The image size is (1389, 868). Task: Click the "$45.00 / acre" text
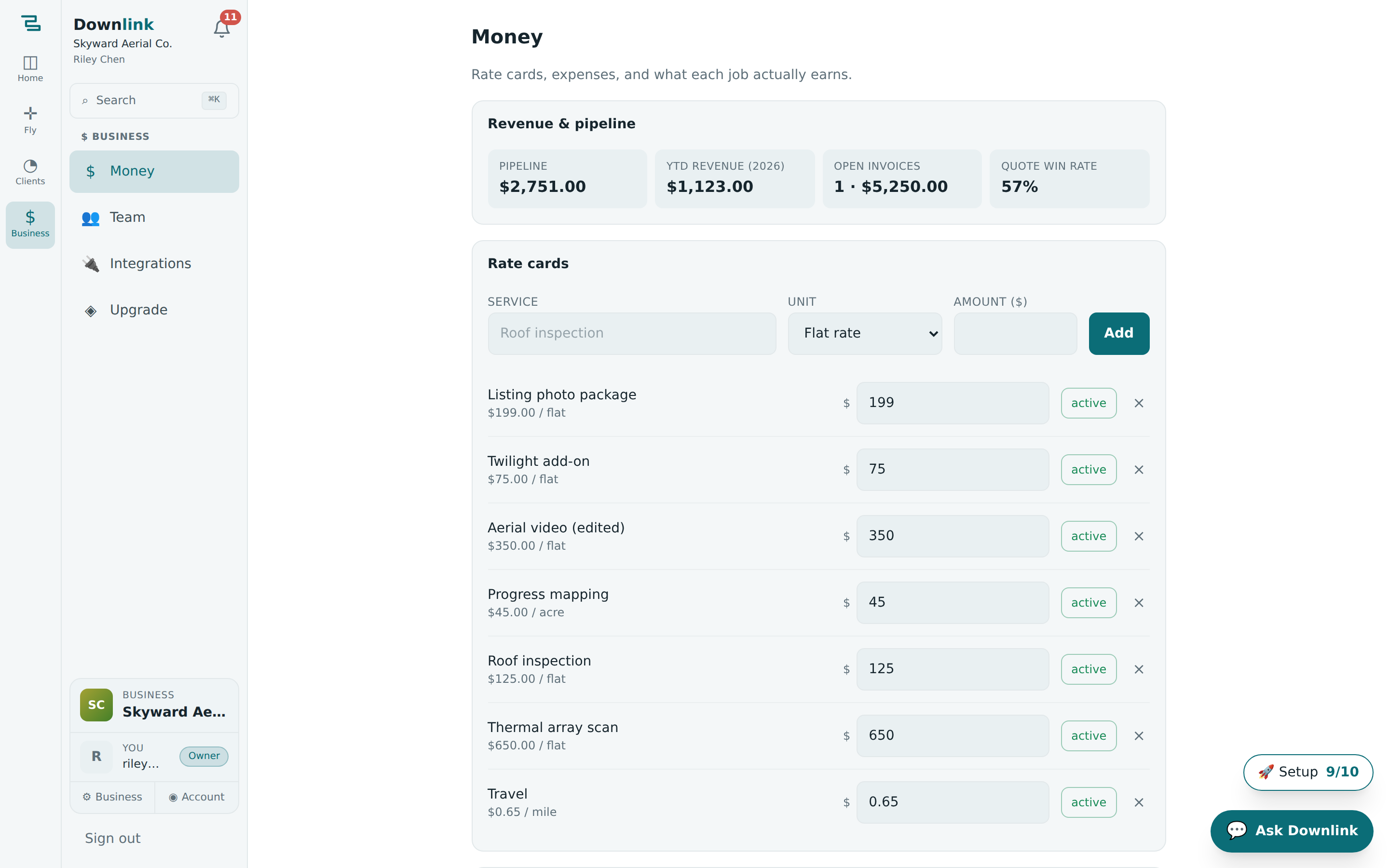pyautogui.click(x=526, y=612)
